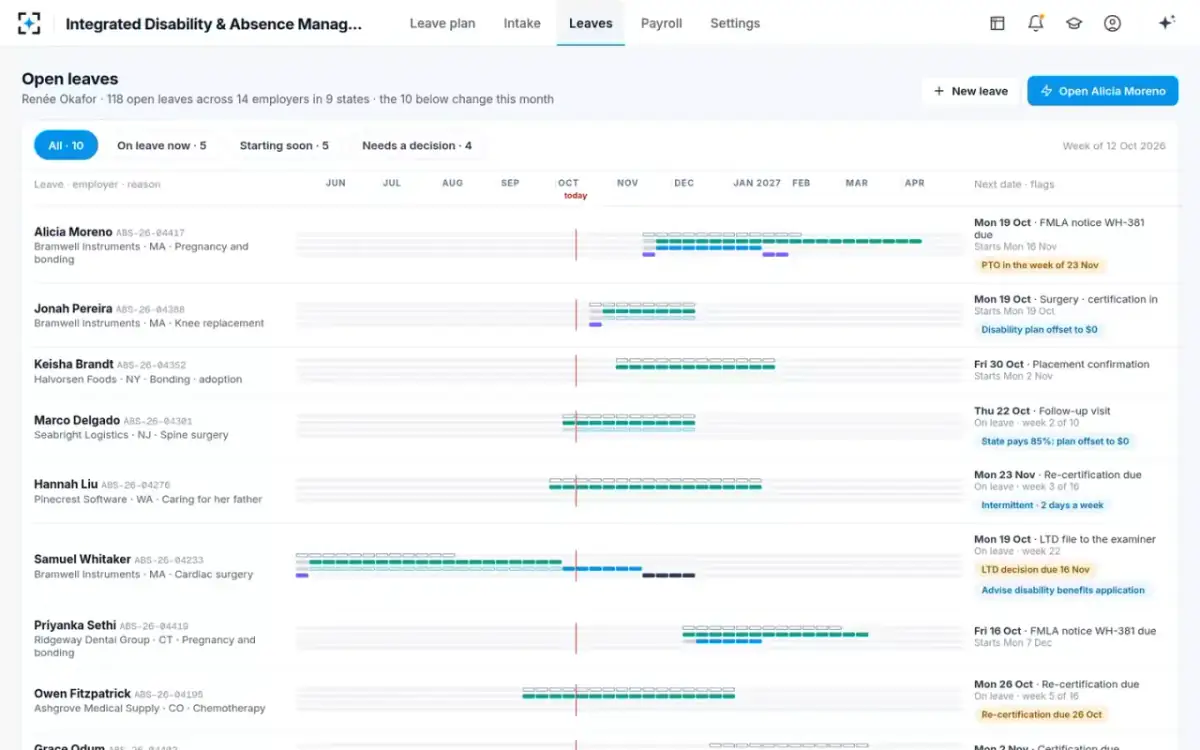Go to the Settings tab

[735, 23]
